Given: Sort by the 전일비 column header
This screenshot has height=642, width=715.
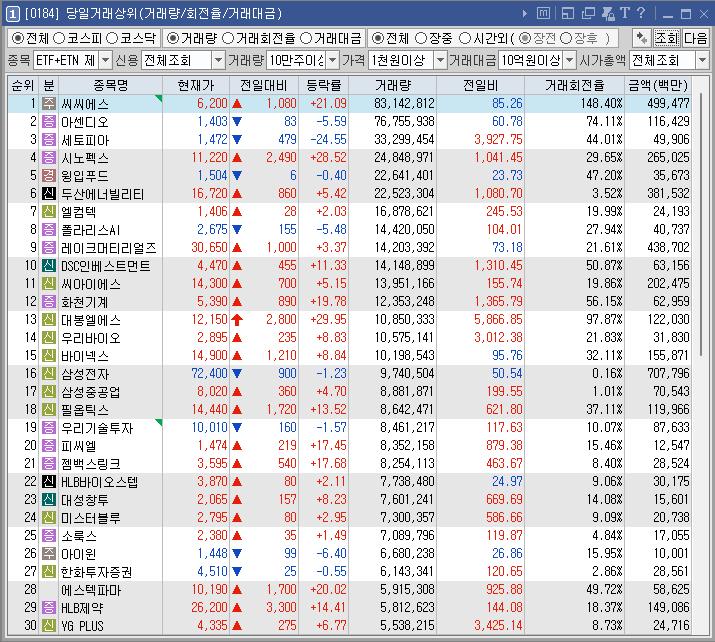Looking at the screenshot, I should click(480, 85).
